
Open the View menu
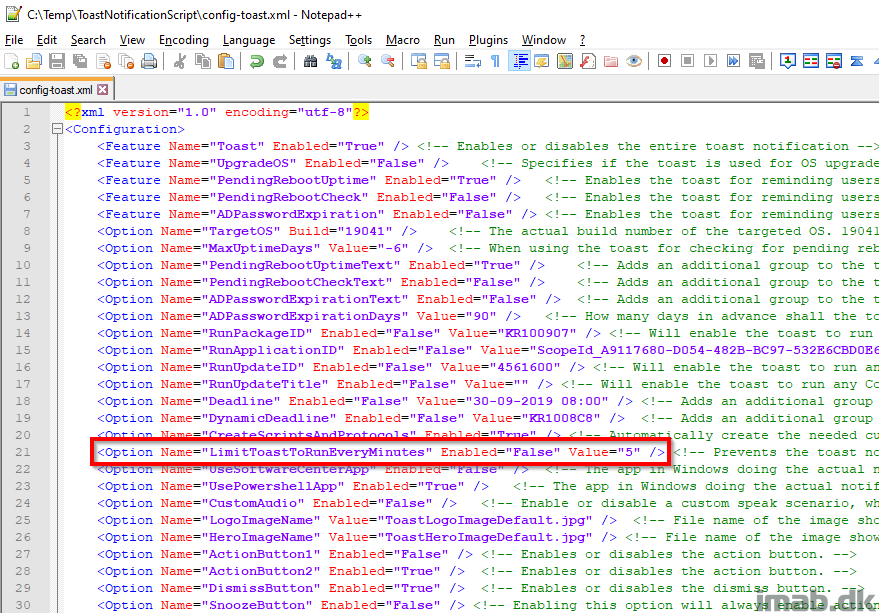tap(132, 40)
